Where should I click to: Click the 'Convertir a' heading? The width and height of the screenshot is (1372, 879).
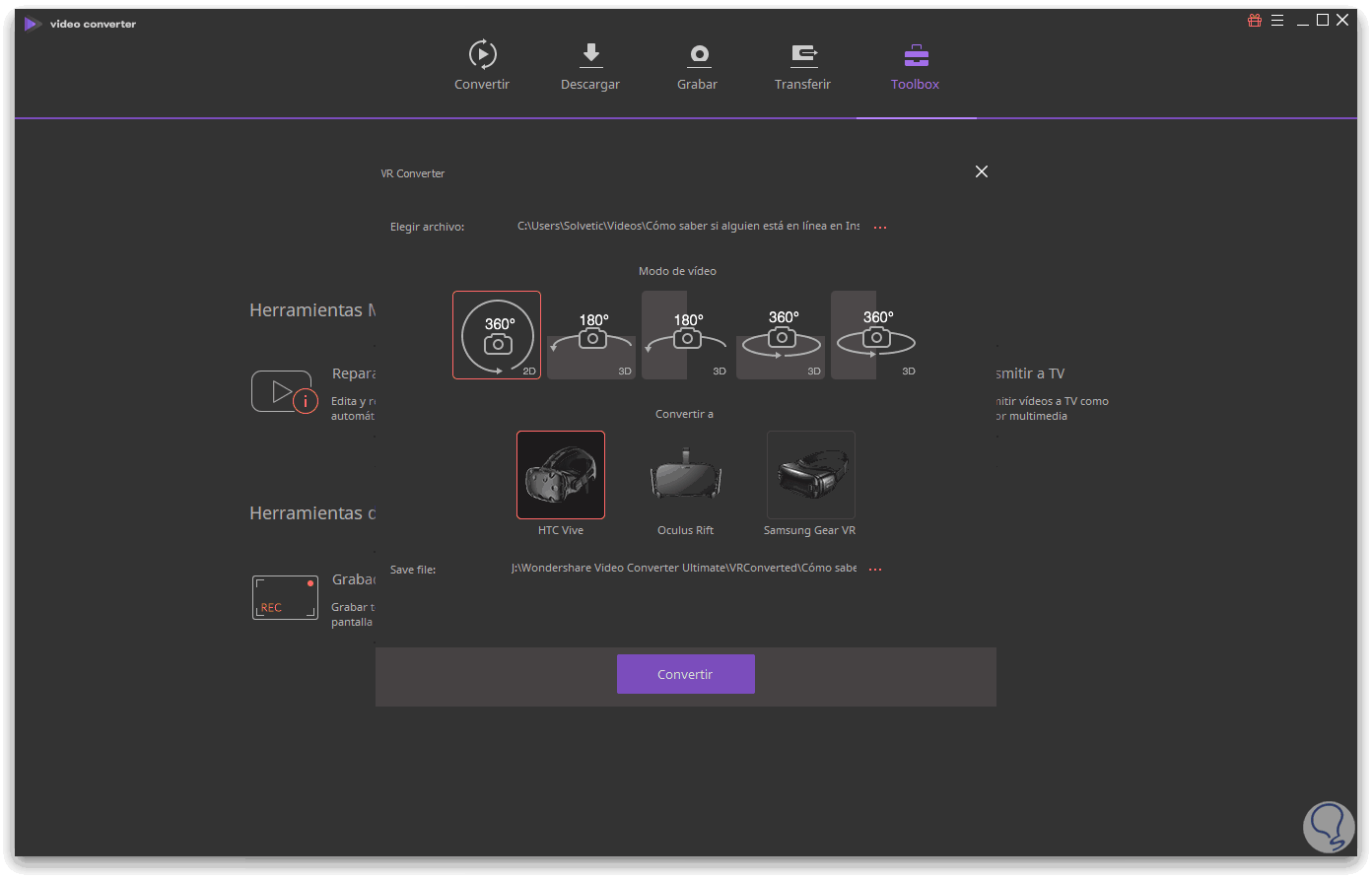(x=685, y=414)
